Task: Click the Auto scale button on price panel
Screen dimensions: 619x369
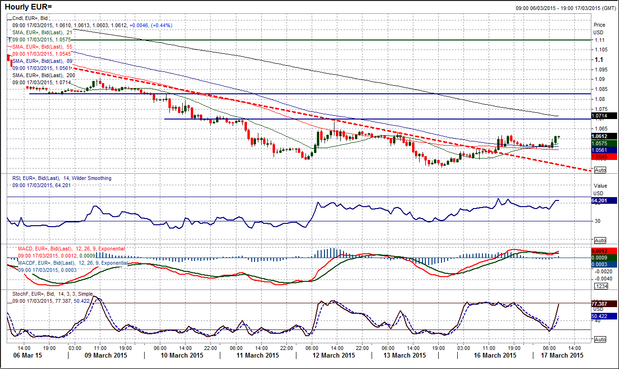Action: pos(600,170)
